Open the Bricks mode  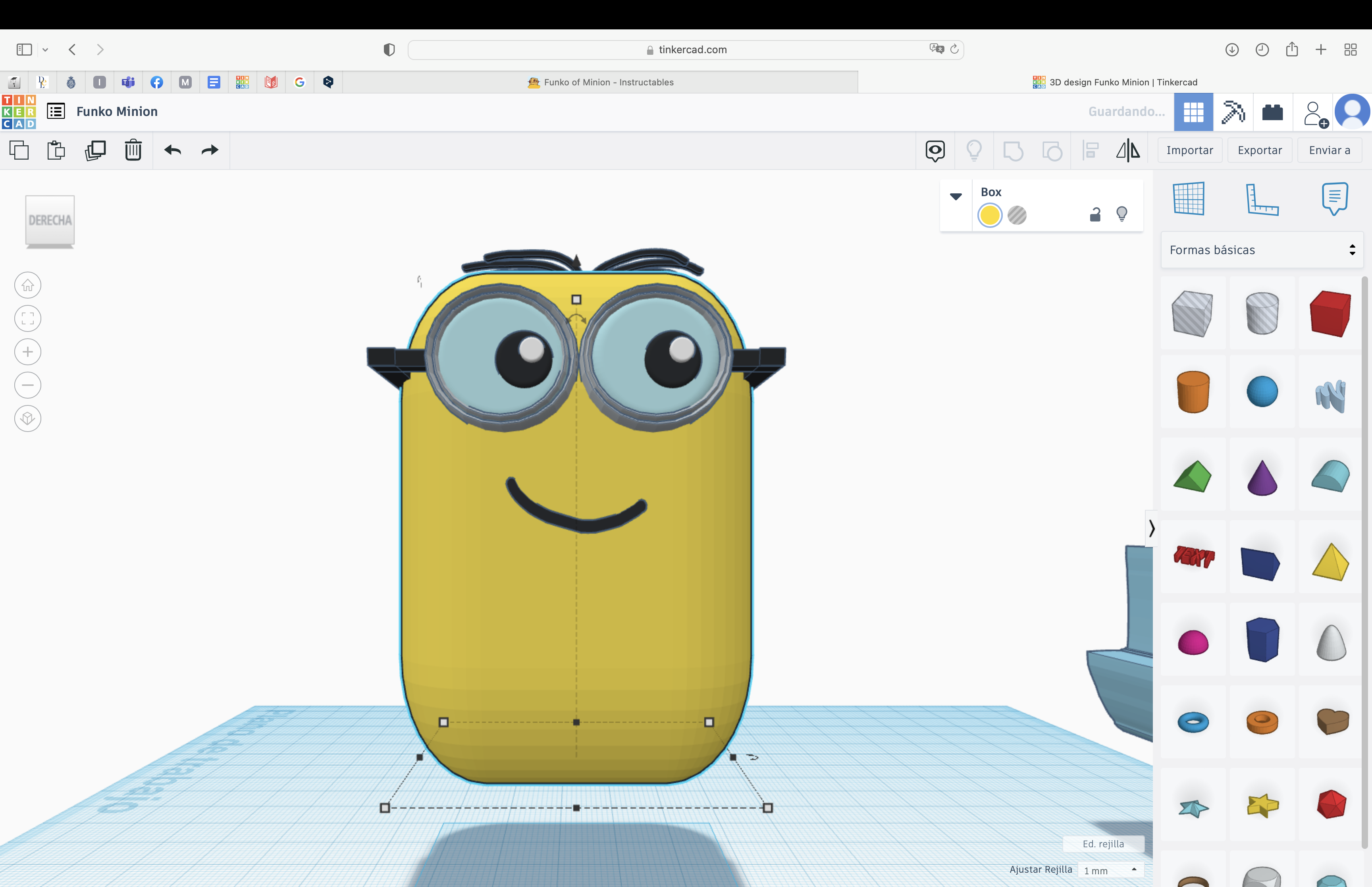[1272, 112]
